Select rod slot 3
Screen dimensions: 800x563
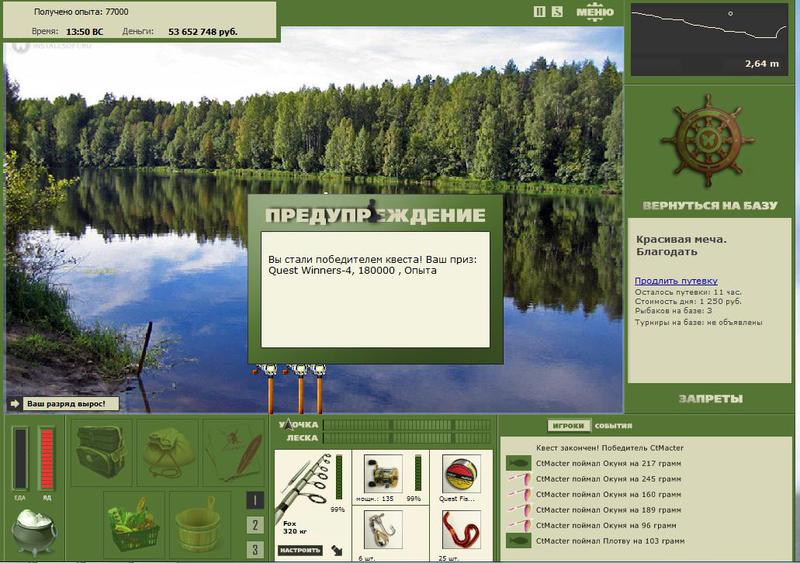pyautogui.click(x=255, y=549)
